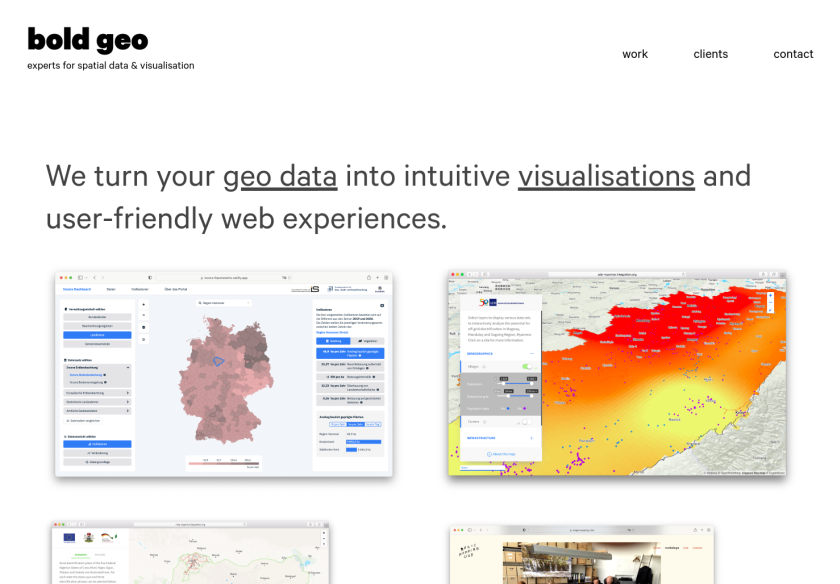The width and height of the screenshot is (840, 584).
Task: Open the red-yellow heatmap project thumbnail
Action: pos(617,373)
